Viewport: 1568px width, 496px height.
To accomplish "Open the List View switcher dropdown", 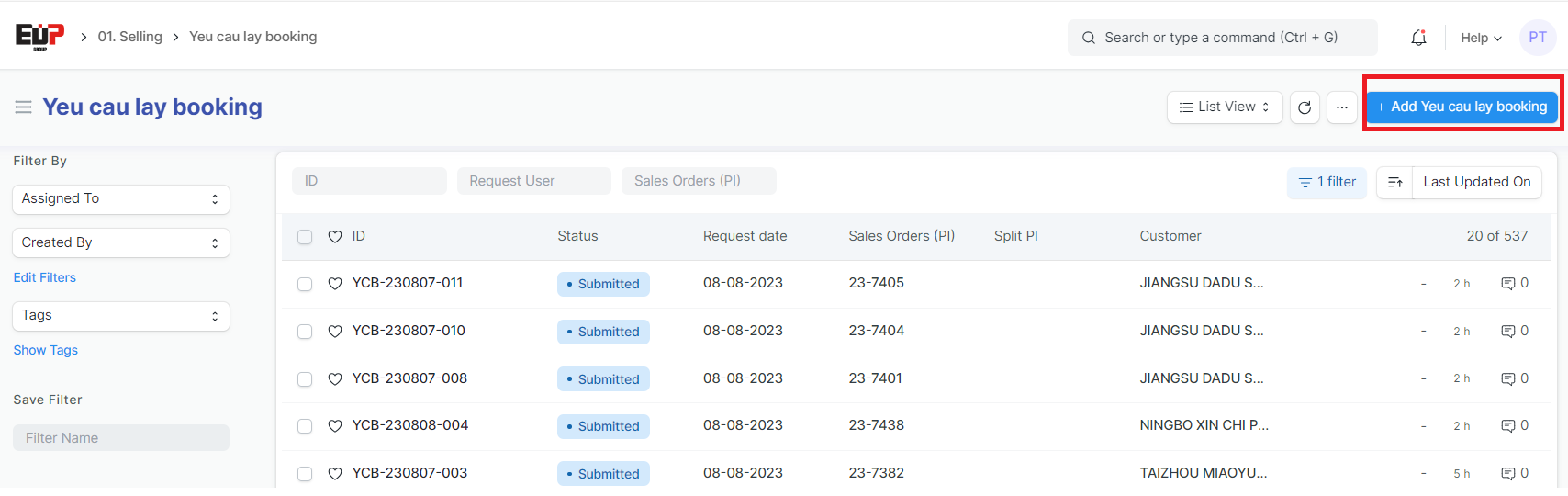I will point(1224,107).
